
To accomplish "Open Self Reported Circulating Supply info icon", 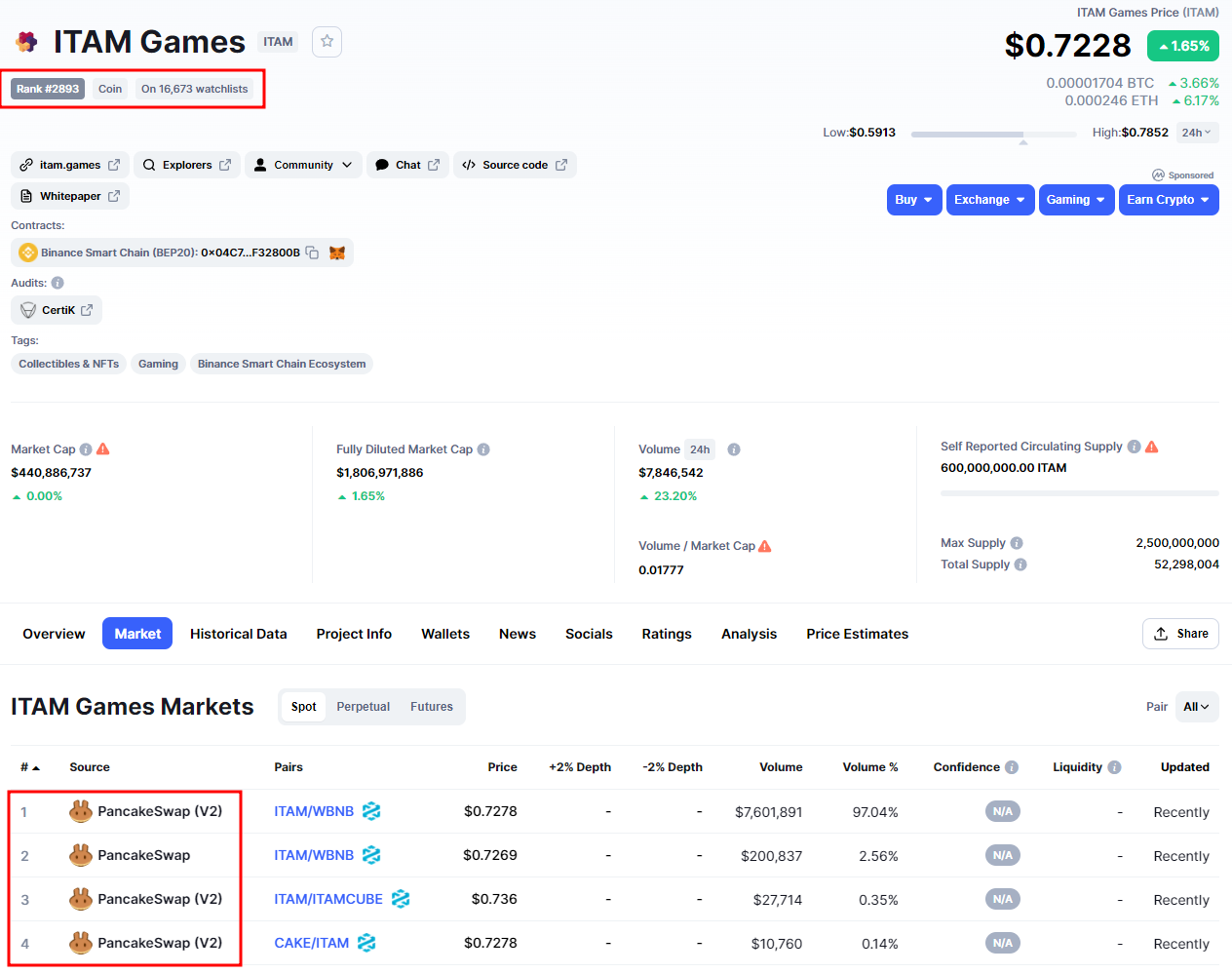I will click(1134, 447).
